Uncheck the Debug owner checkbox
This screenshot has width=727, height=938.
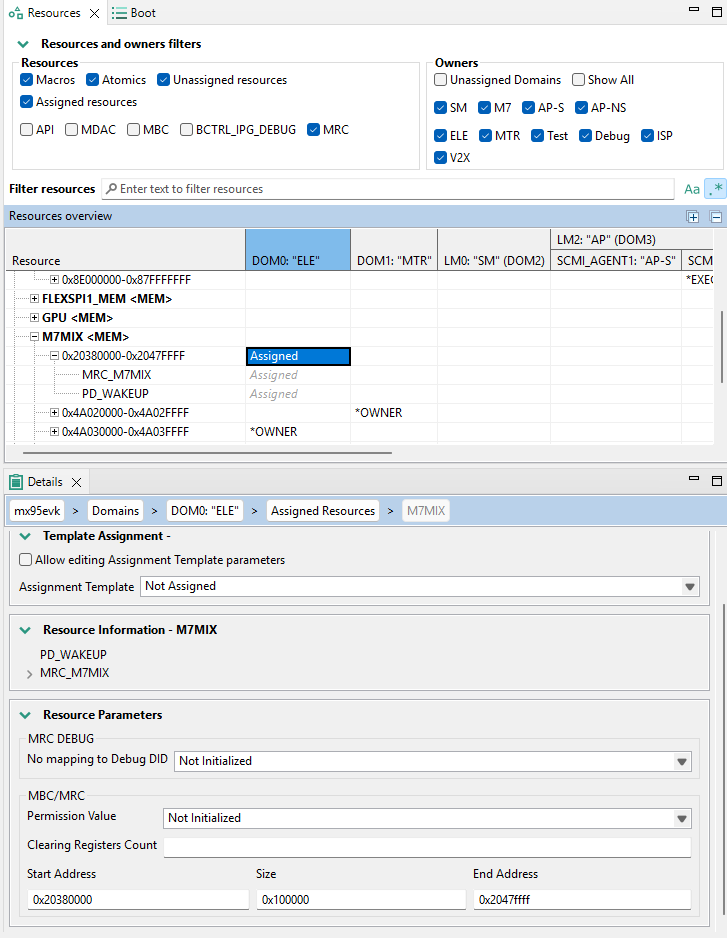[585, 136]
